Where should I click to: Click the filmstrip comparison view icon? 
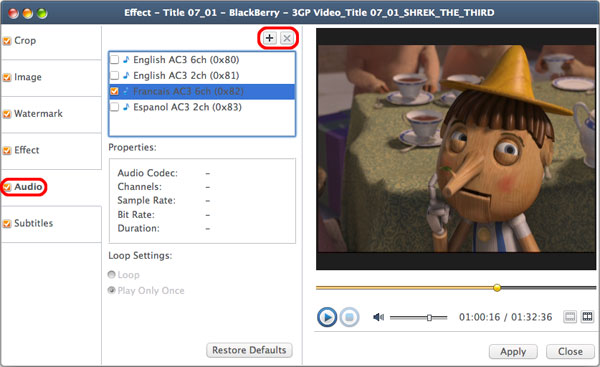(x=587, y=316)
